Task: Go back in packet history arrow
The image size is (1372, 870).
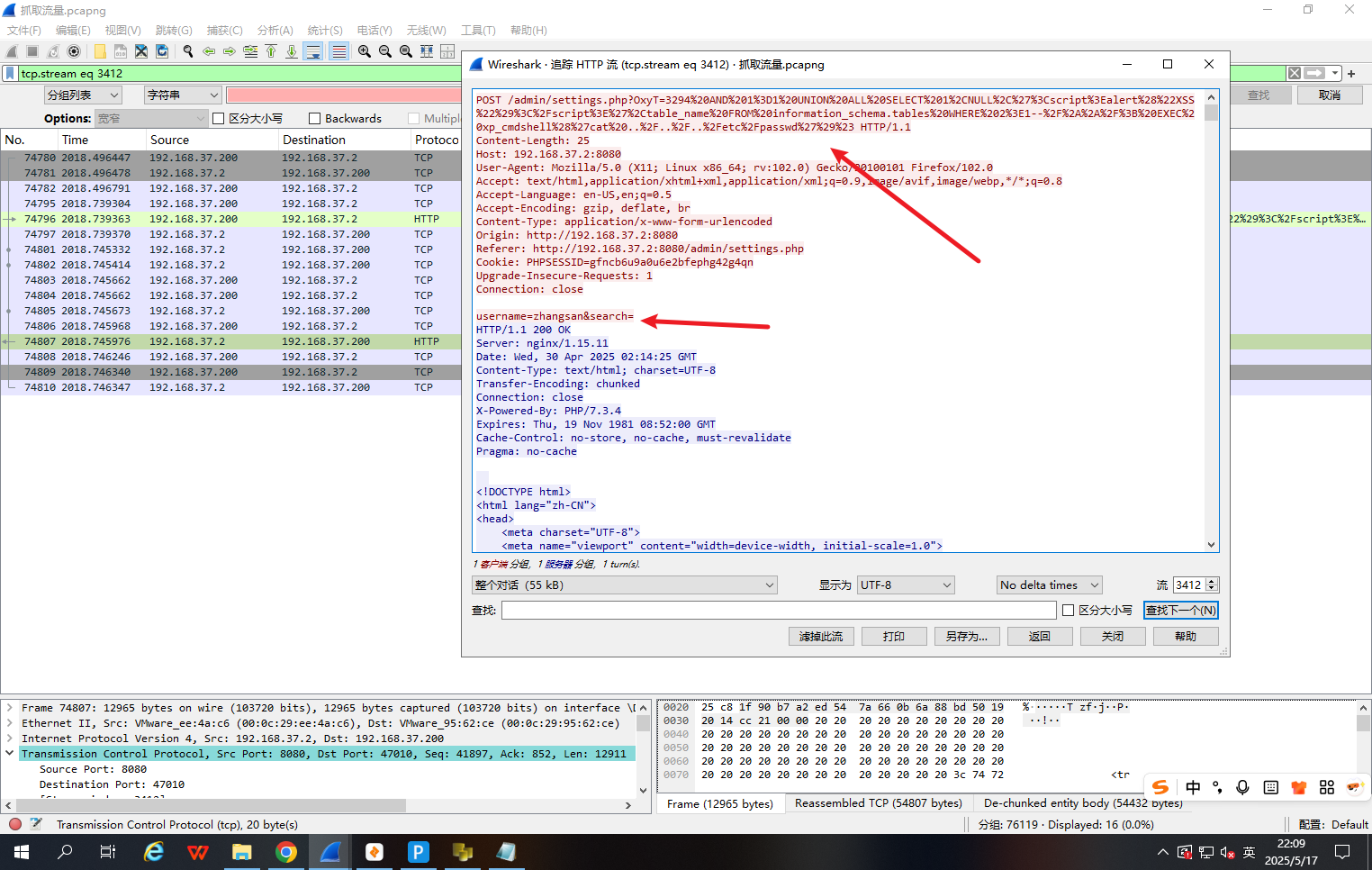Action: [x=209, y=51]
